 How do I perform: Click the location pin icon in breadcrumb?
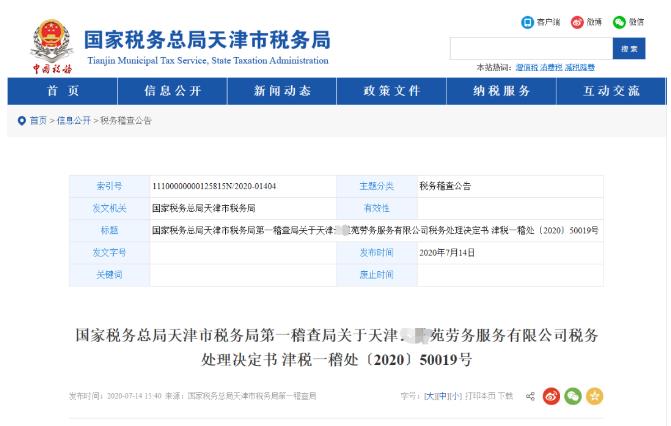coord(21,121)
